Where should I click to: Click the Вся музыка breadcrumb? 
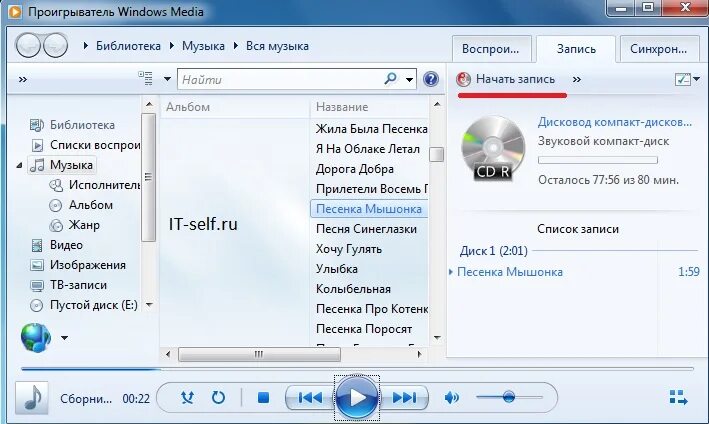pyautogui.click(x=277, y=46)
